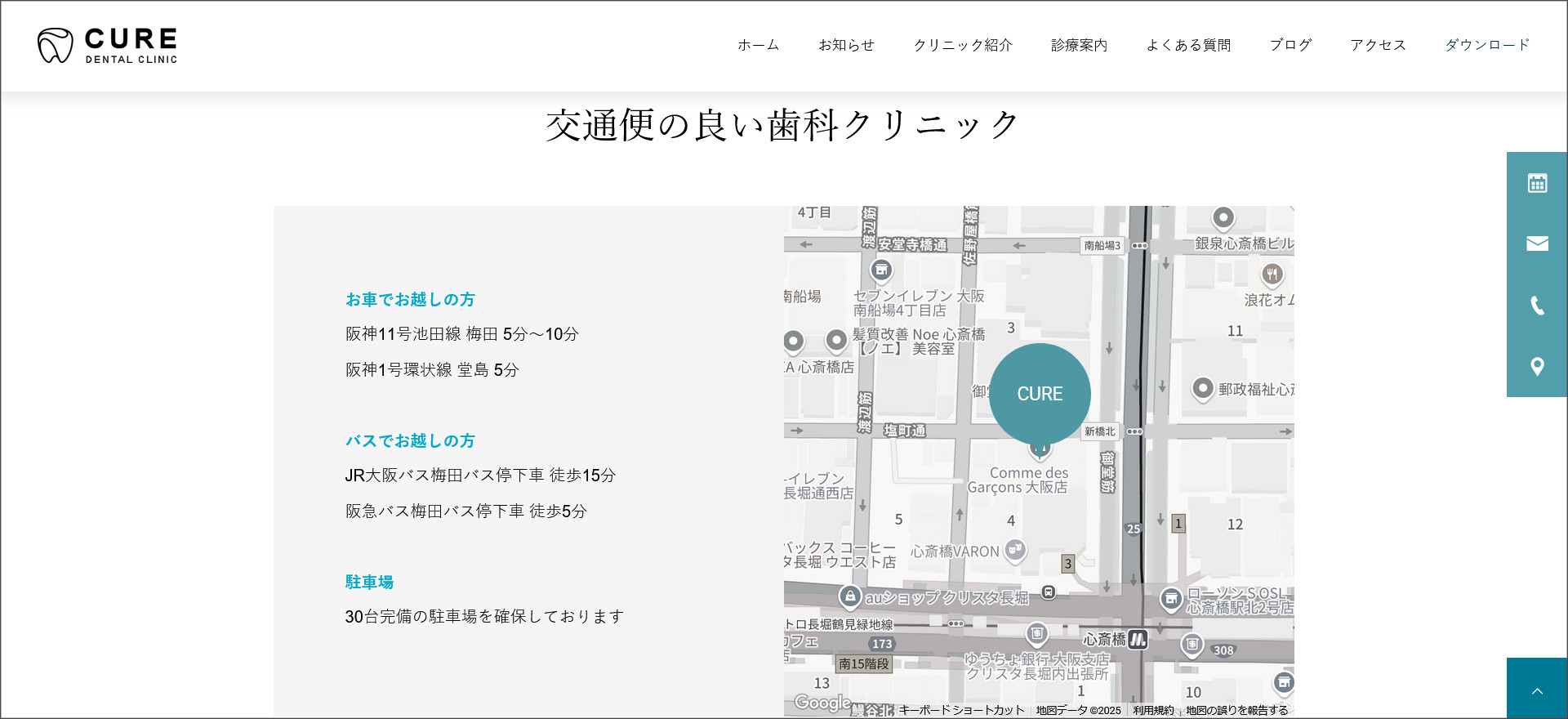1568x719 pixels.
Task: Open 診療案内 in navigation
Action: click(x=1079, y=45)
